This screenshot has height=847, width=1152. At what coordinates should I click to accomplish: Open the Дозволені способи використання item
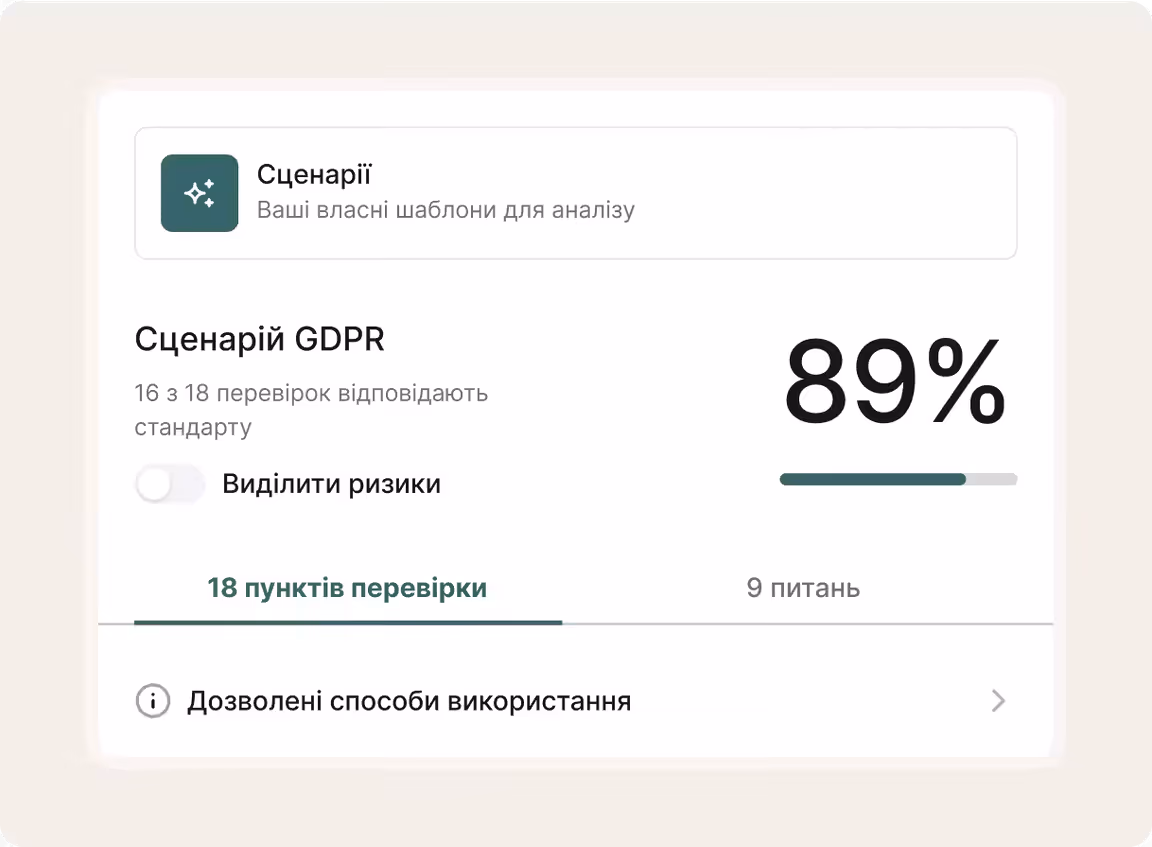point(408,701)
